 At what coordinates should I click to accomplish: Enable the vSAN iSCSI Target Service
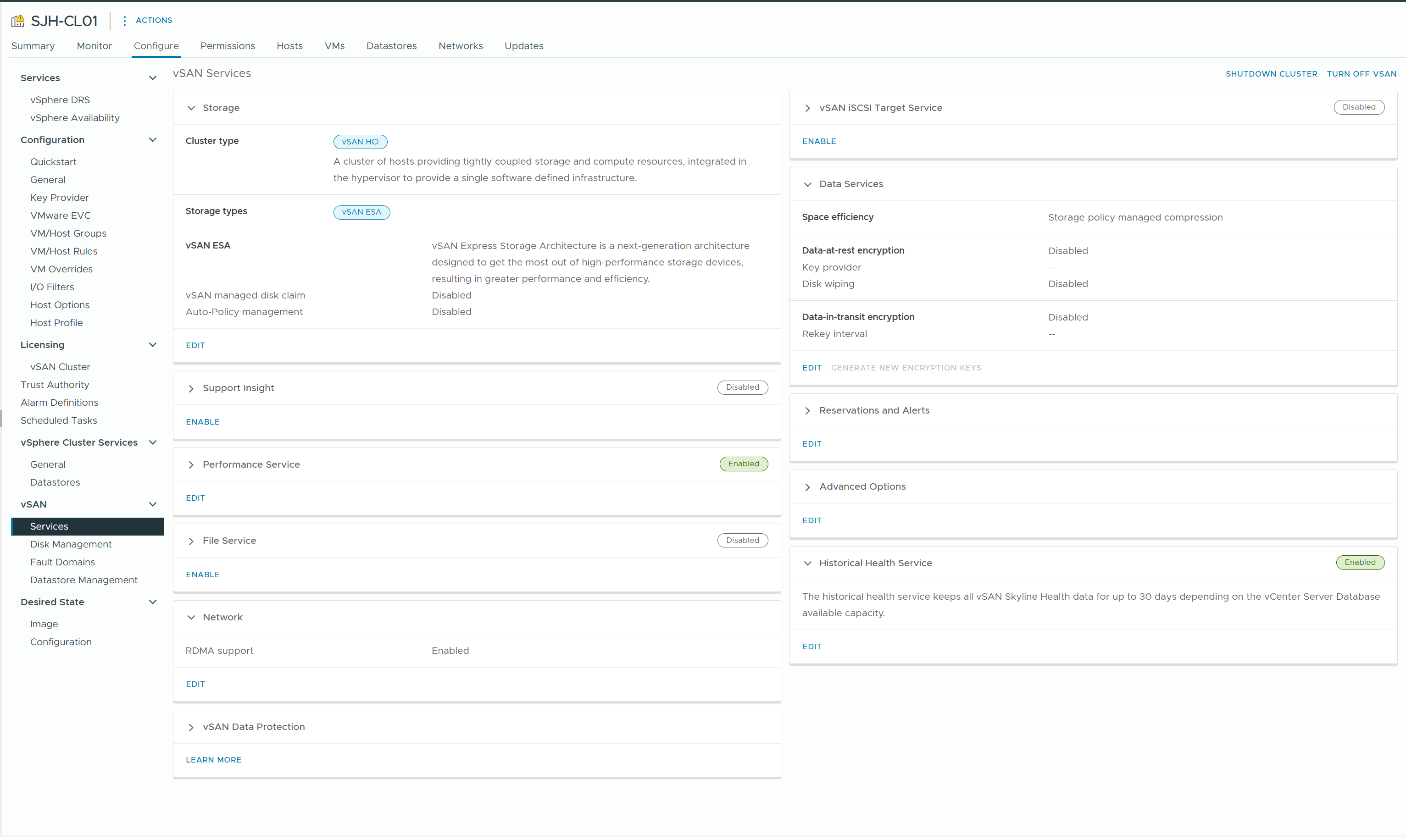(819, 141)
